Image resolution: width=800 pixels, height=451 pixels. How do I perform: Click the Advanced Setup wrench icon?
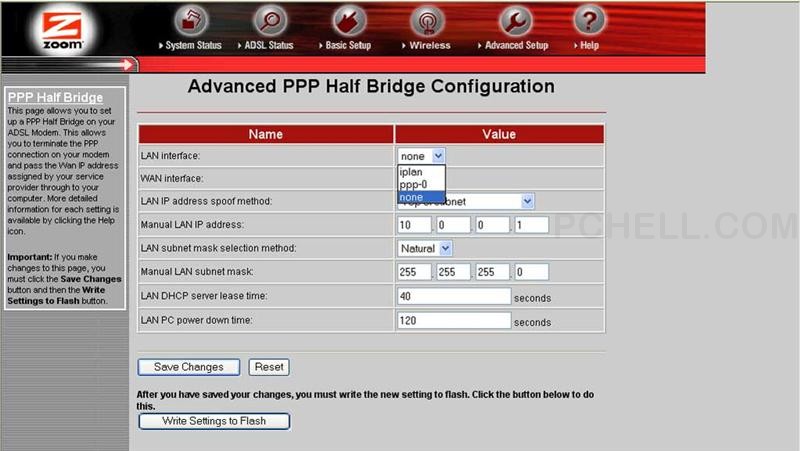pyautogui.click(x=516, y=20)
